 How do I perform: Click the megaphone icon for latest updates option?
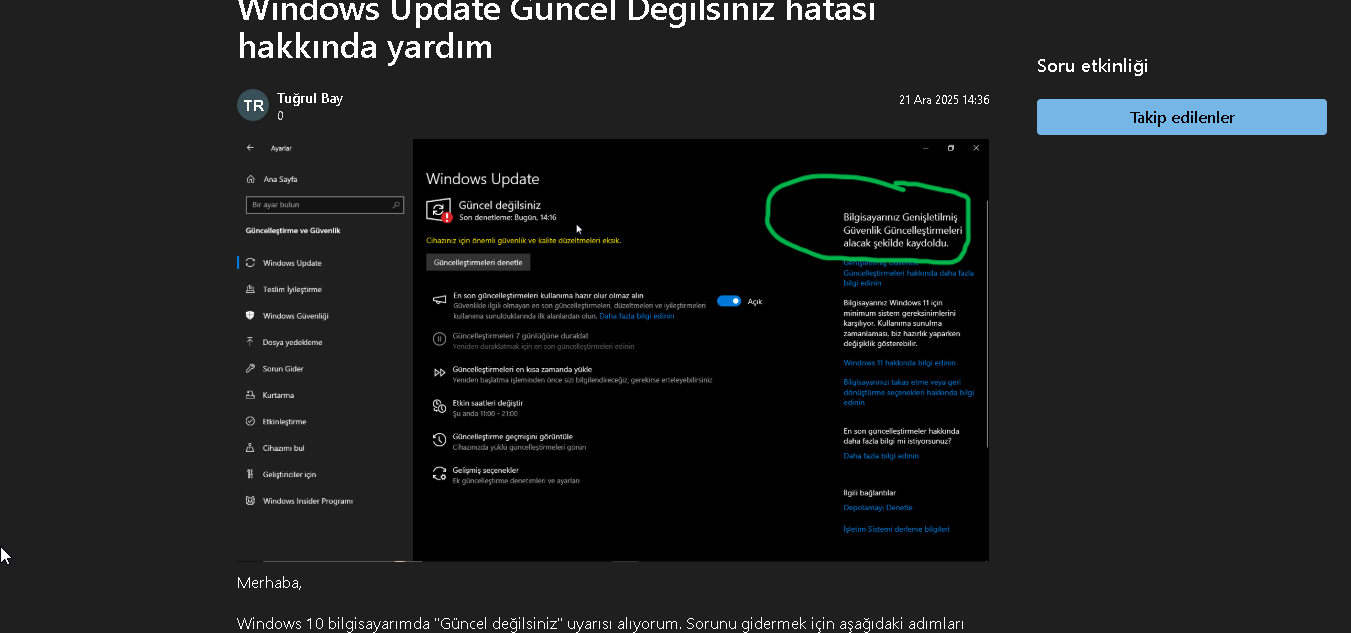[x=439, y=300]
